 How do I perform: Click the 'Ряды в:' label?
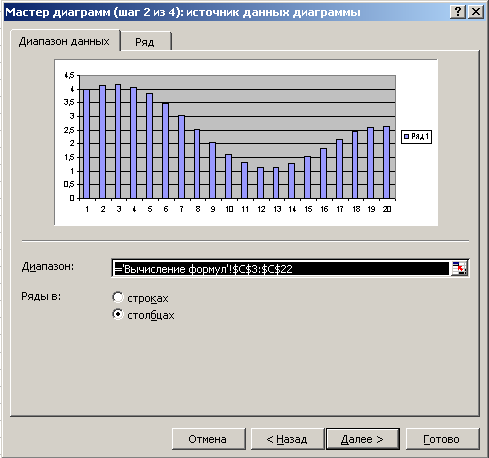tap(41, 296)
